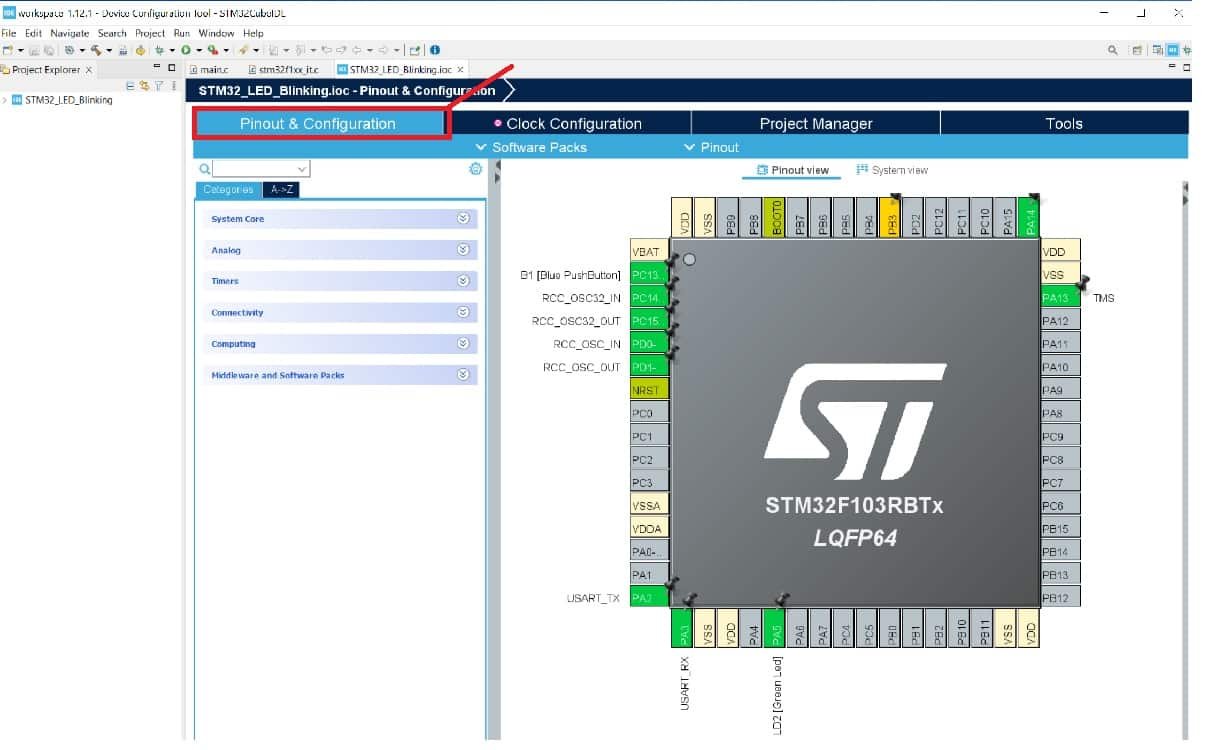Viewport: 1206px width, 750px height.
Task: Expand the System Core category
Action: coord(340,219)
